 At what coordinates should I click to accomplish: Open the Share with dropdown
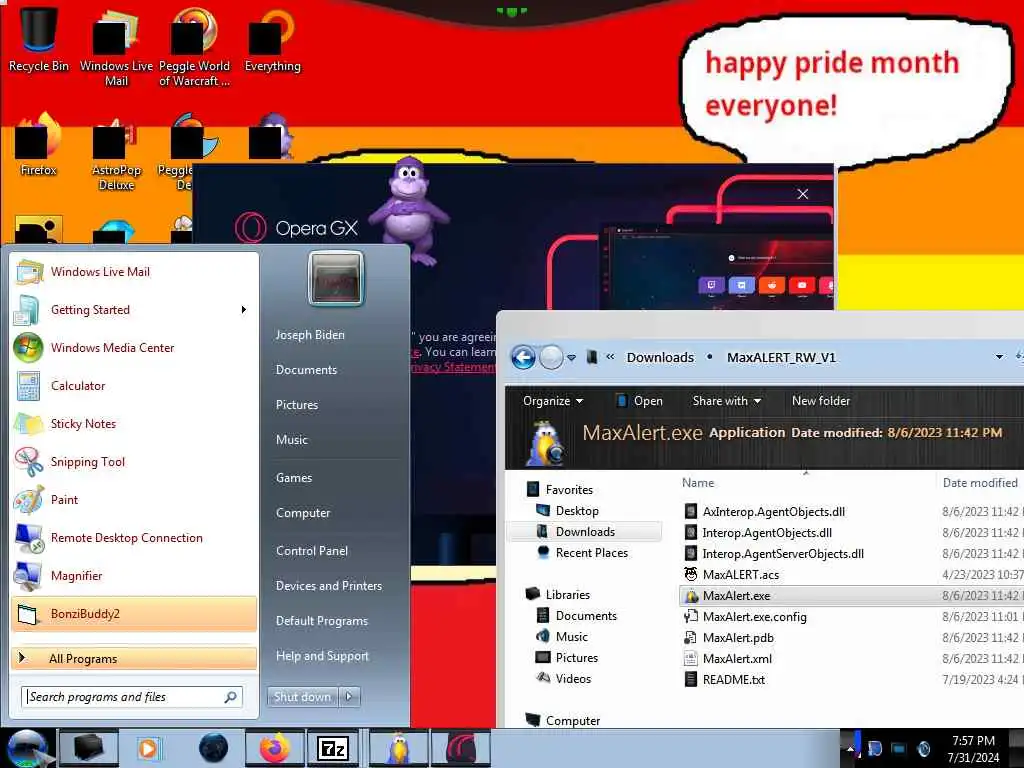(727, 401)
